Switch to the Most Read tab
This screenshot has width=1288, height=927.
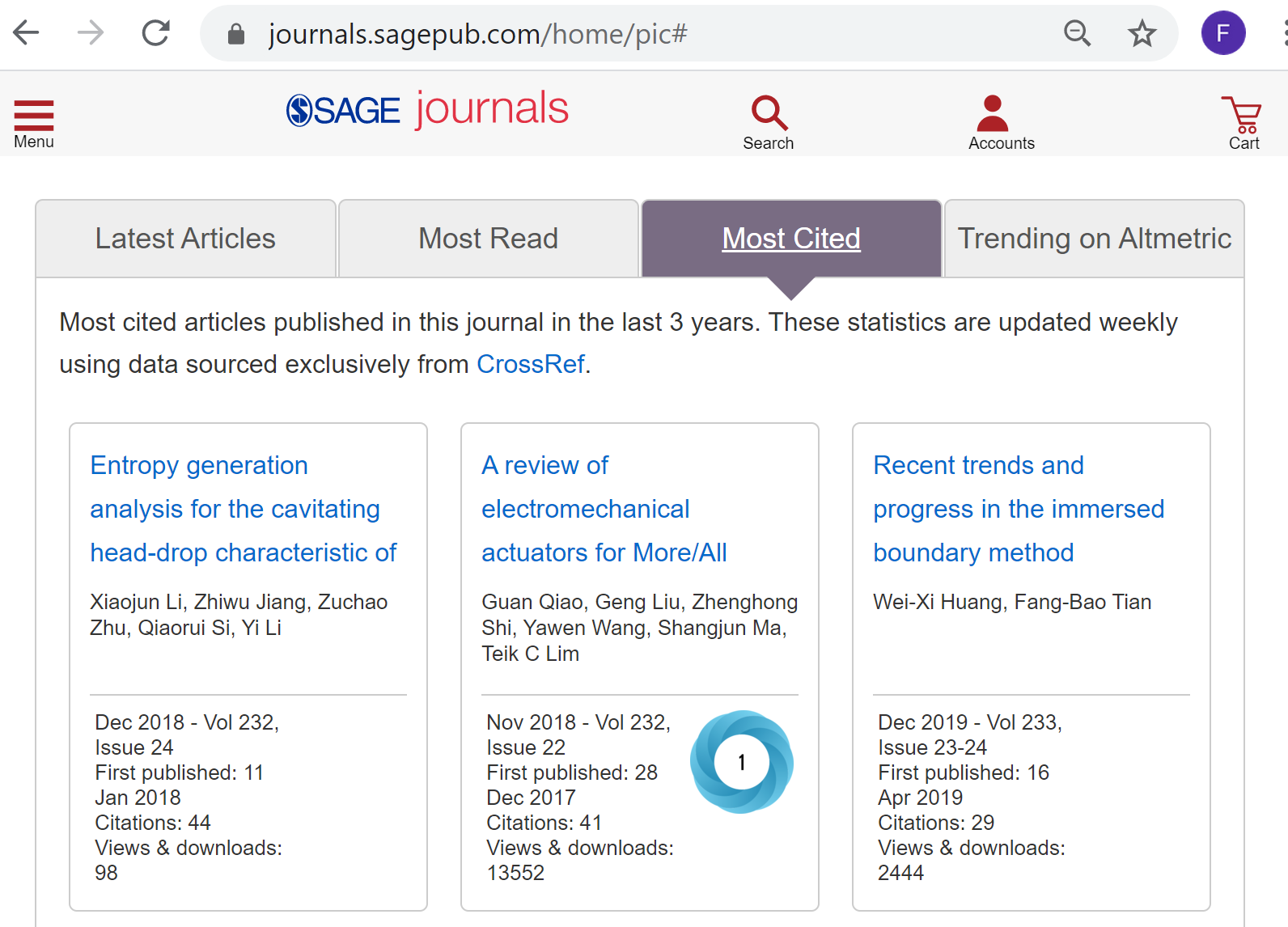[489, 239]
